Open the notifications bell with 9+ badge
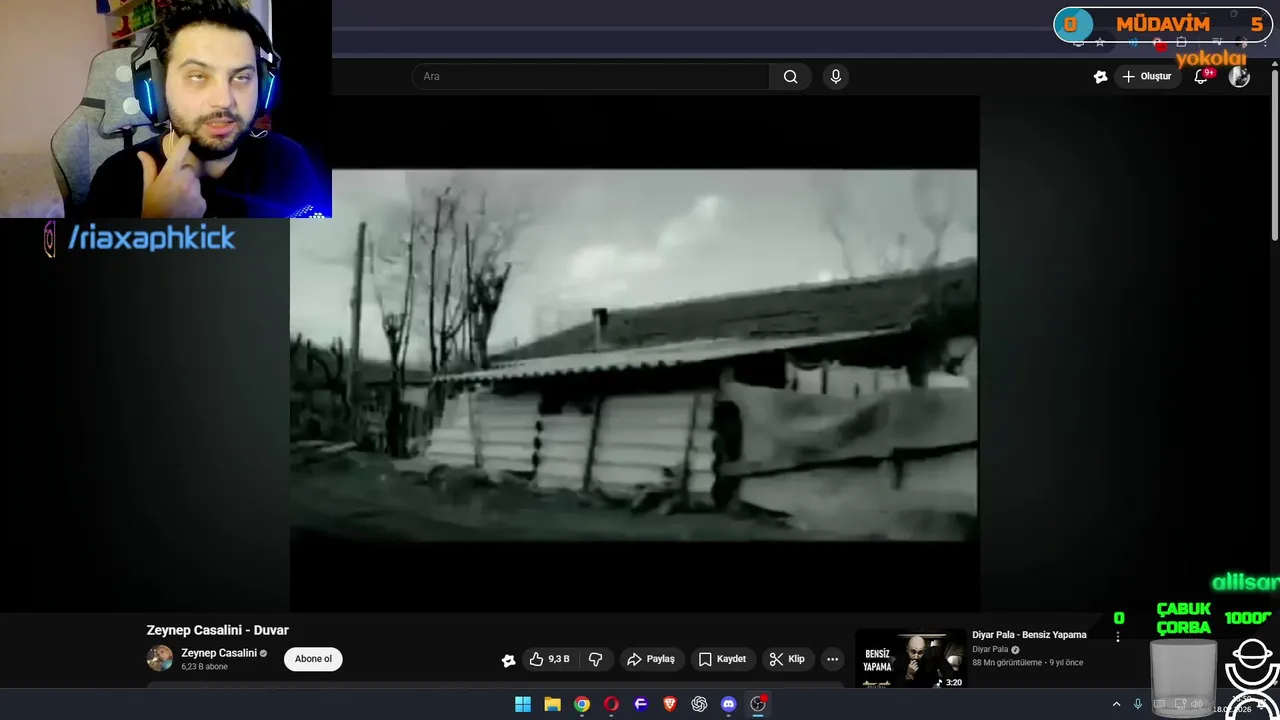 tap(1201, 76)
